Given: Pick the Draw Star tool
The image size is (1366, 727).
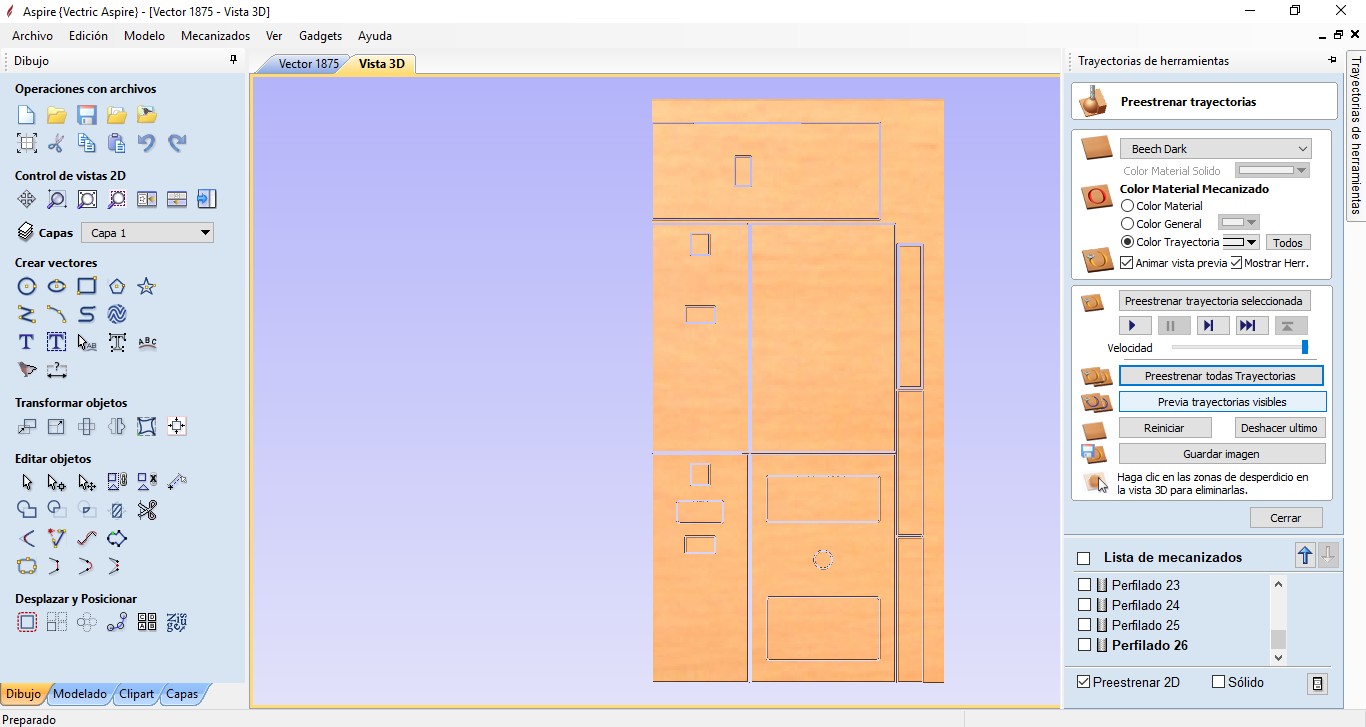Looking at the screenshot, I should pos(147,287).
